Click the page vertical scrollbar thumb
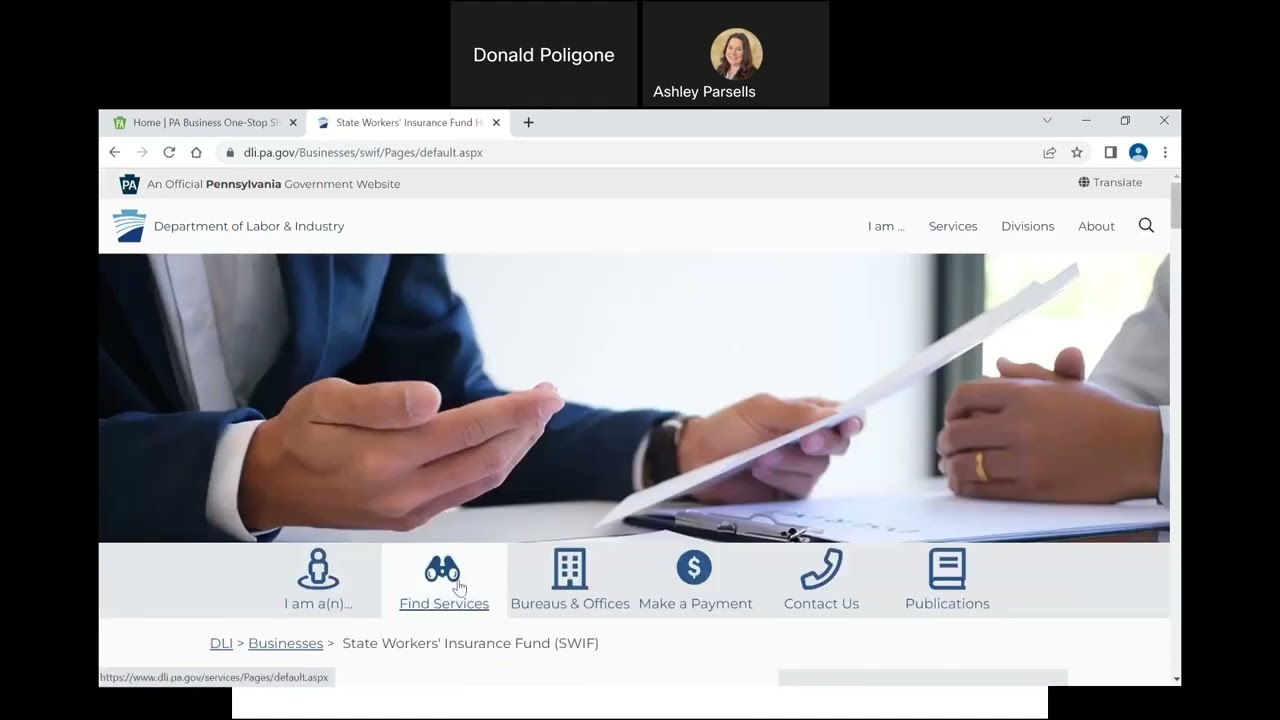Viewport: 1280px width, 720px height. 1175,205
